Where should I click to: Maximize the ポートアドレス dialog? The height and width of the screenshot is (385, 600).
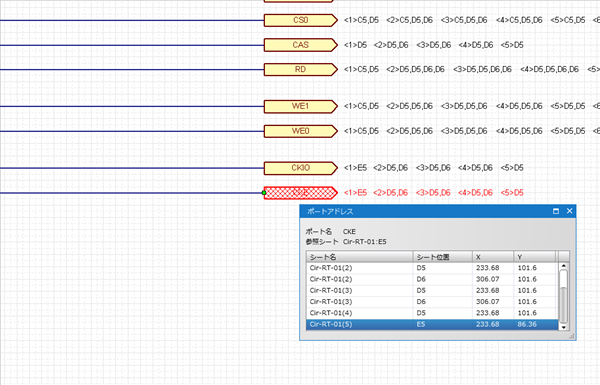click(x=556, y=211)
